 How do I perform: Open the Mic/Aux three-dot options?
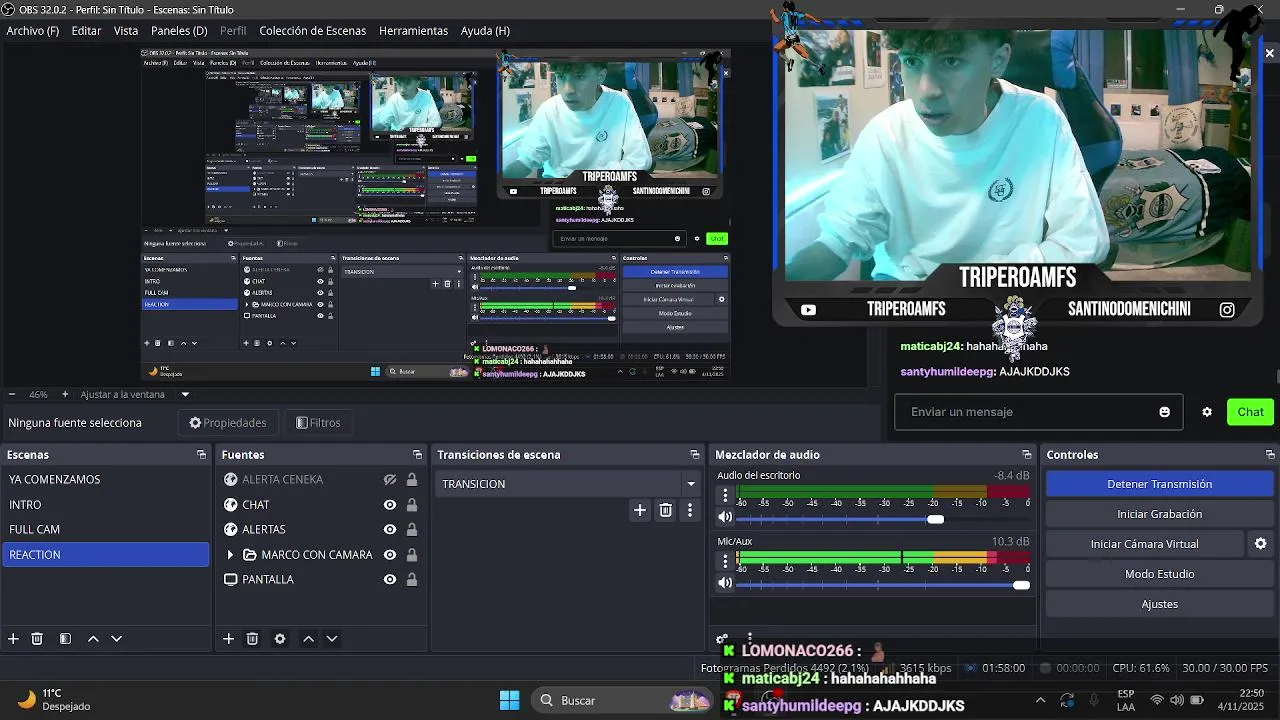[x=725, y=562]
